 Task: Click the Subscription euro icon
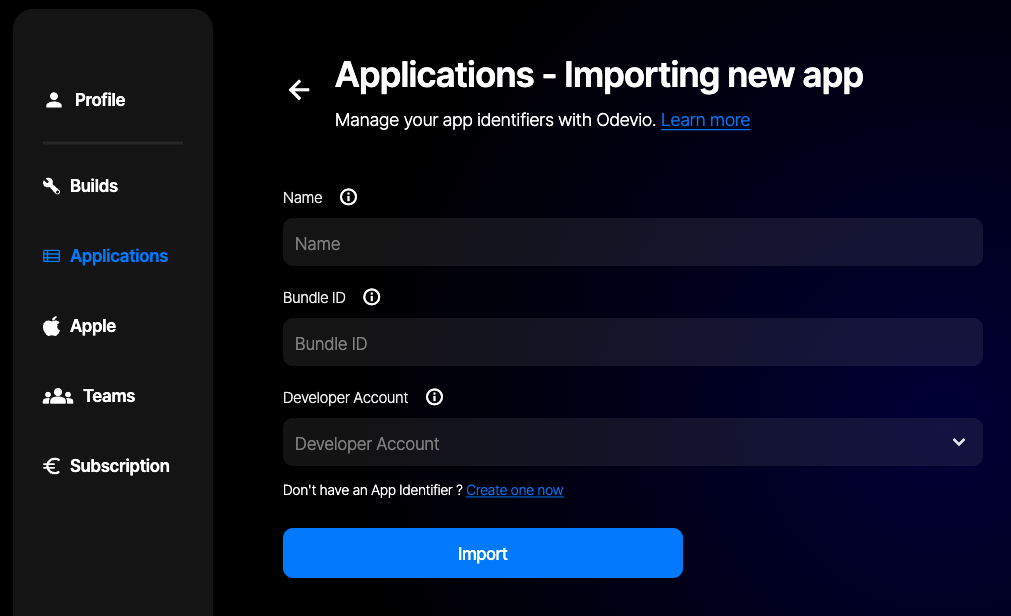[x=52, y=466]
